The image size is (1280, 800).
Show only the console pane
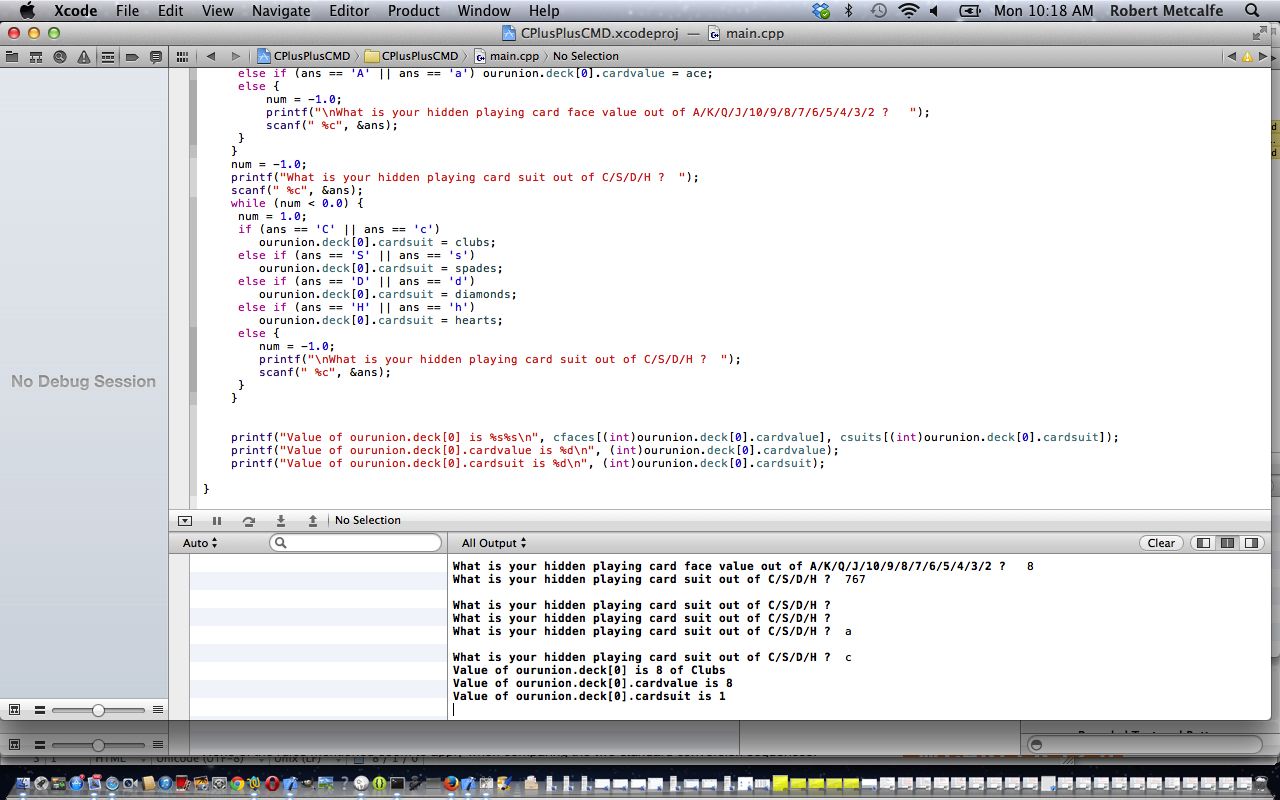pos(1250,543)
